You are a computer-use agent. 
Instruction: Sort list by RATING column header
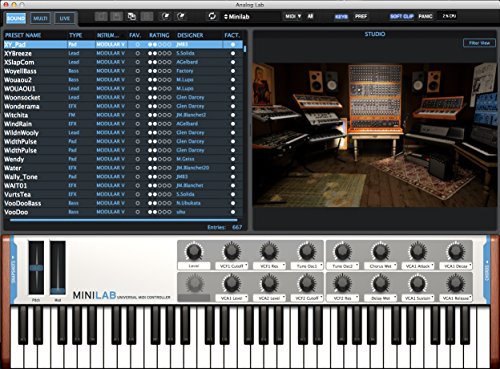tap(159, 35)
